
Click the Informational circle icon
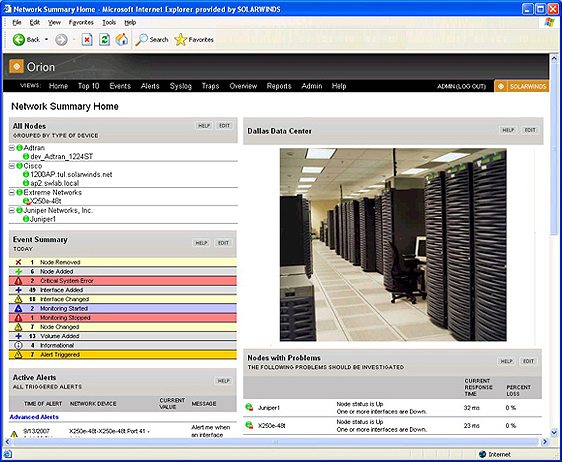(18, 346)
